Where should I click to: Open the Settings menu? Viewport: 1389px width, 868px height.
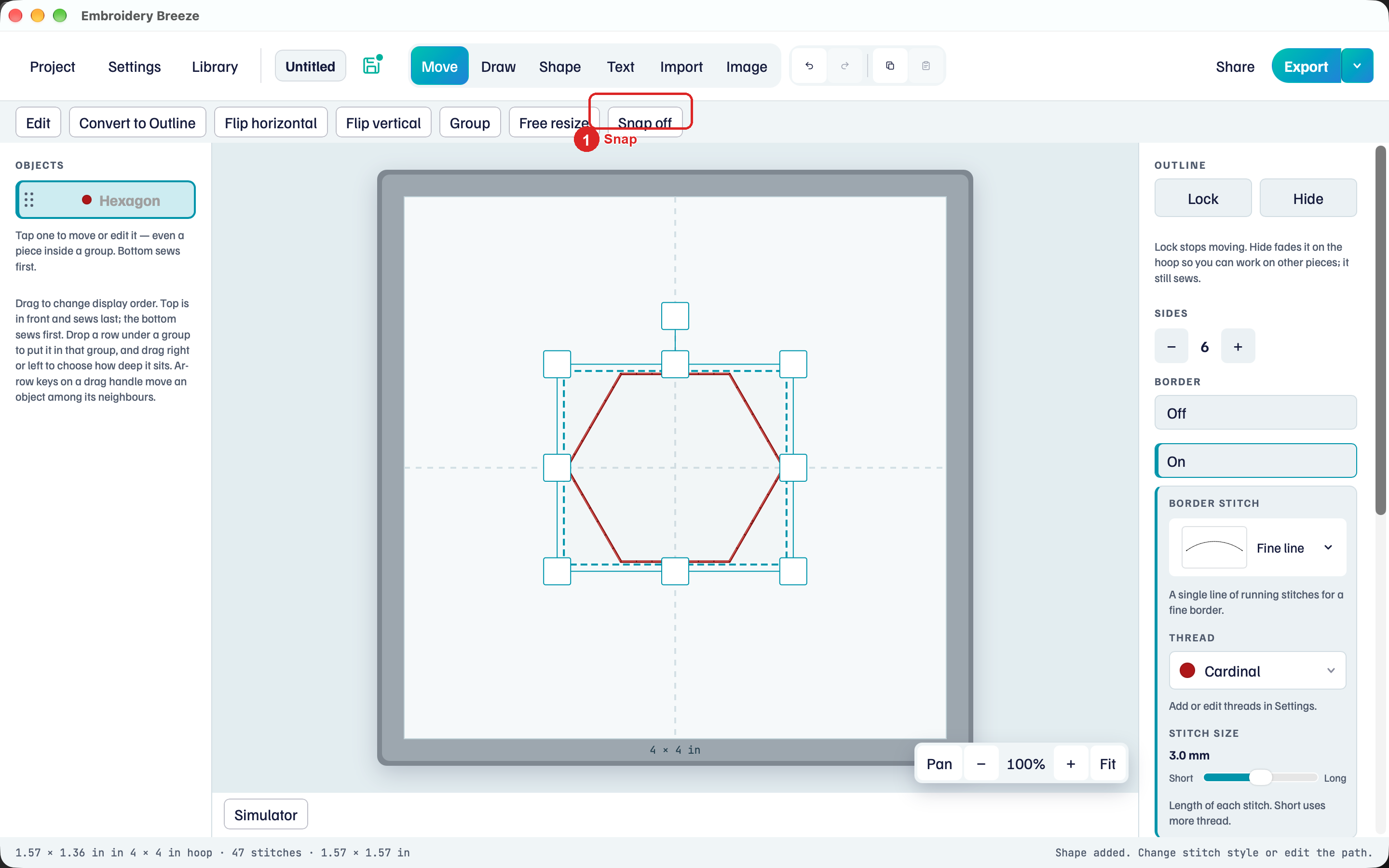pos(134,66)
